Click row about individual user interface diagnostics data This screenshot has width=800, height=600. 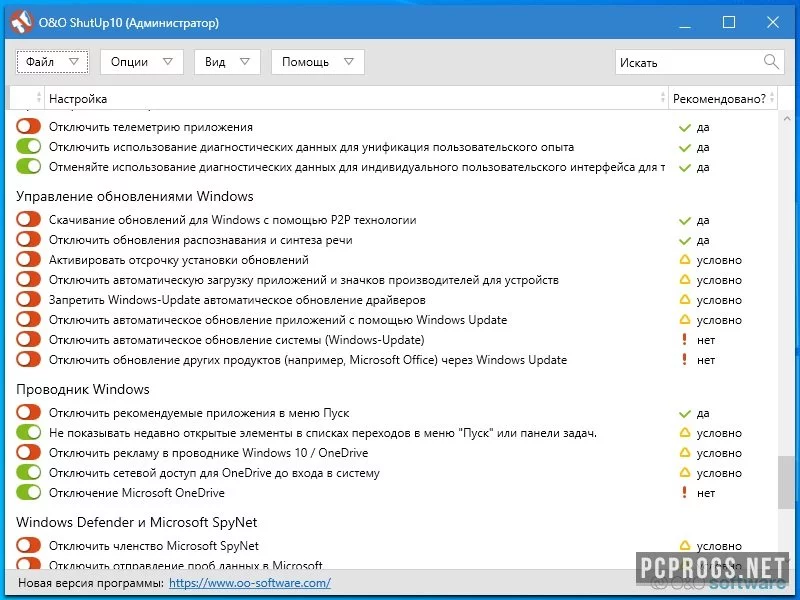point(357,167)
